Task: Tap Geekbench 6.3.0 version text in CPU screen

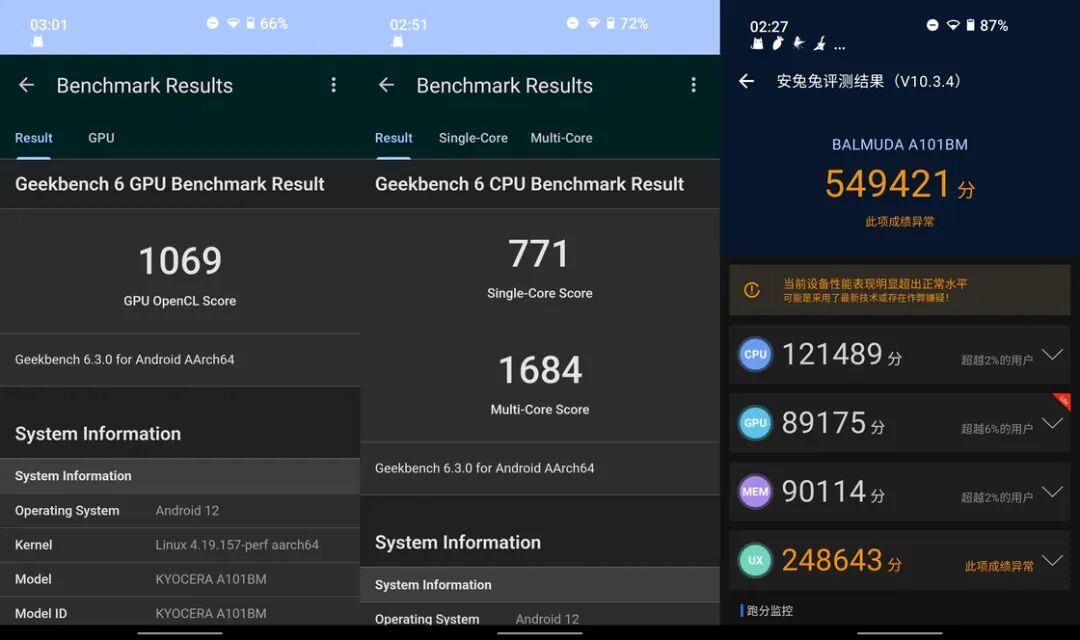Action: coord(484,468)
